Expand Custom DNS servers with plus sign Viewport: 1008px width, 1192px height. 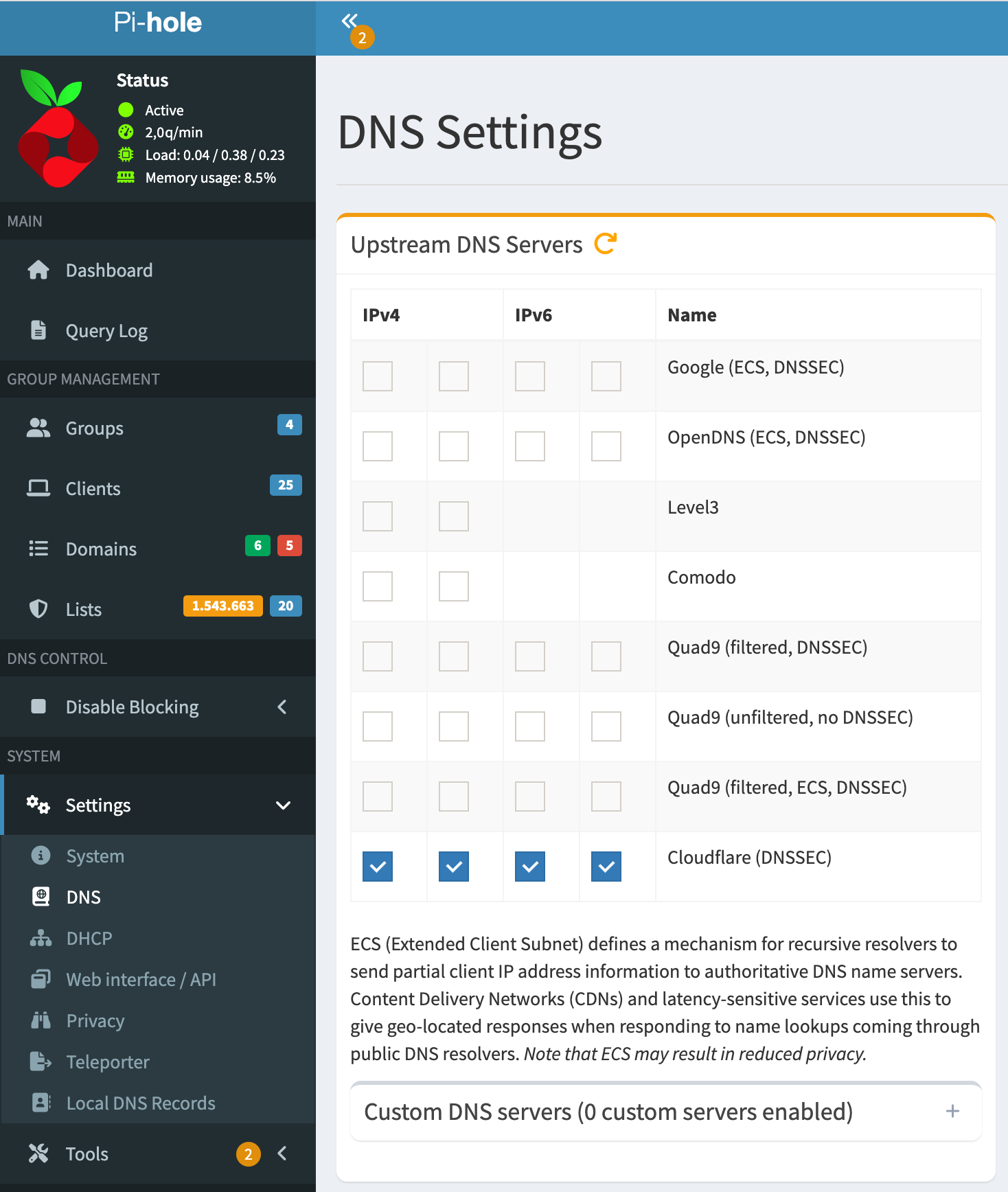(x=952, y=1111)
